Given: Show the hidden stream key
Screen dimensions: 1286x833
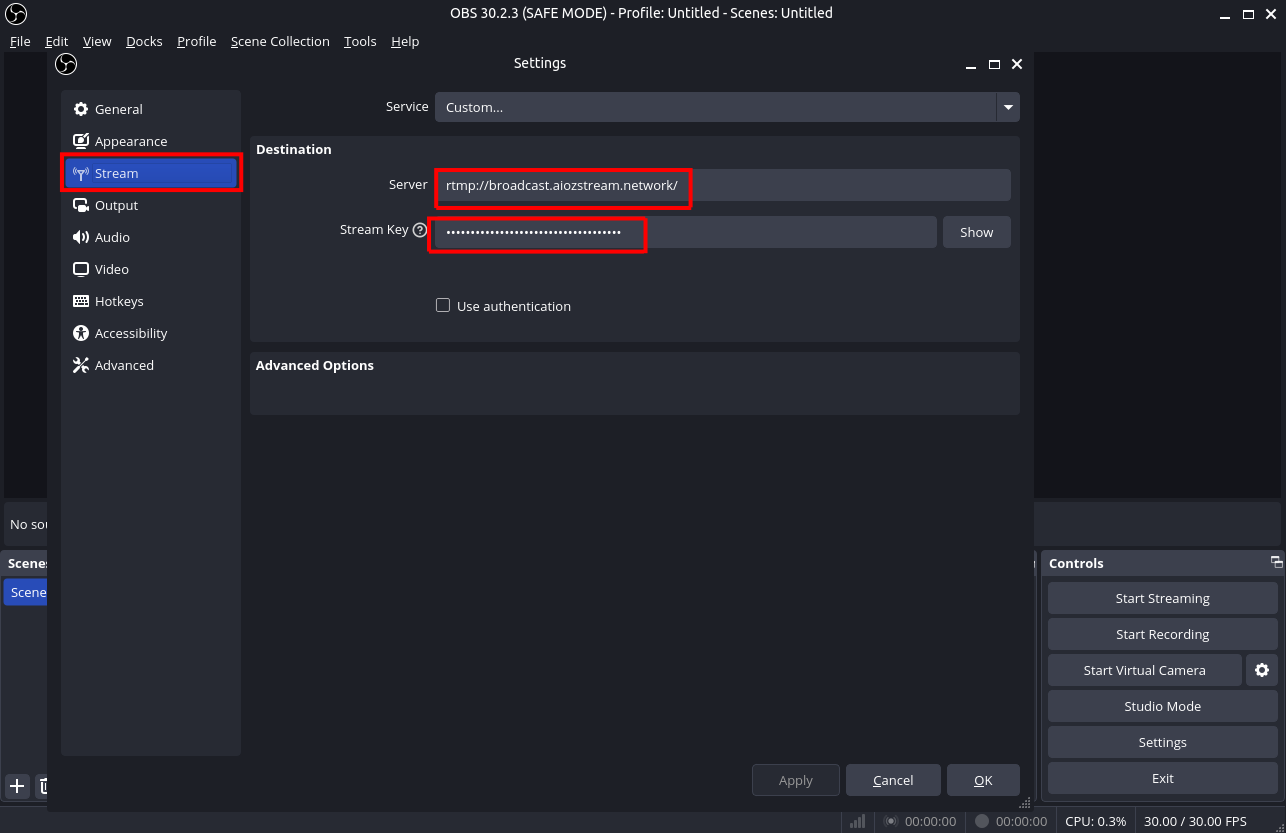Looking at the screenshot, I should 976,231.
